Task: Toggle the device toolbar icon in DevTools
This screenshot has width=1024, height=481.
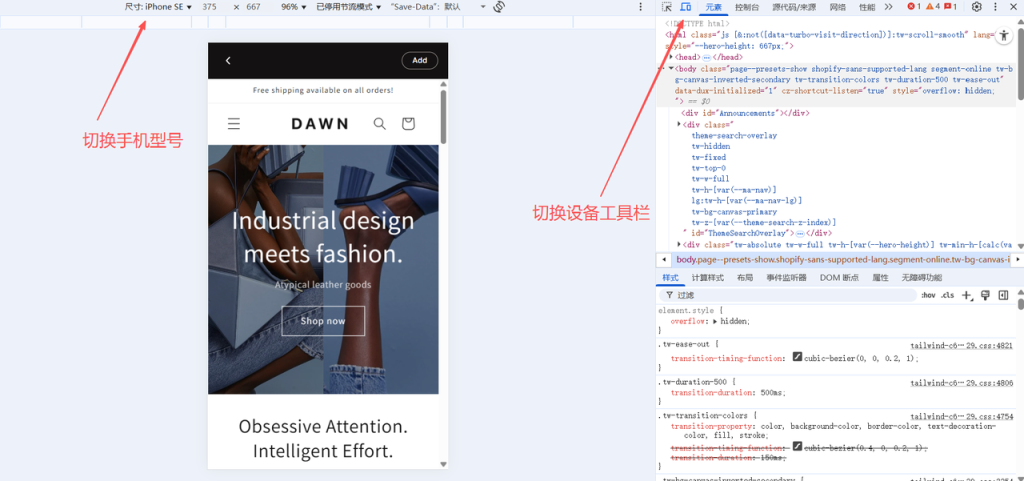Action: click(686, 7)
